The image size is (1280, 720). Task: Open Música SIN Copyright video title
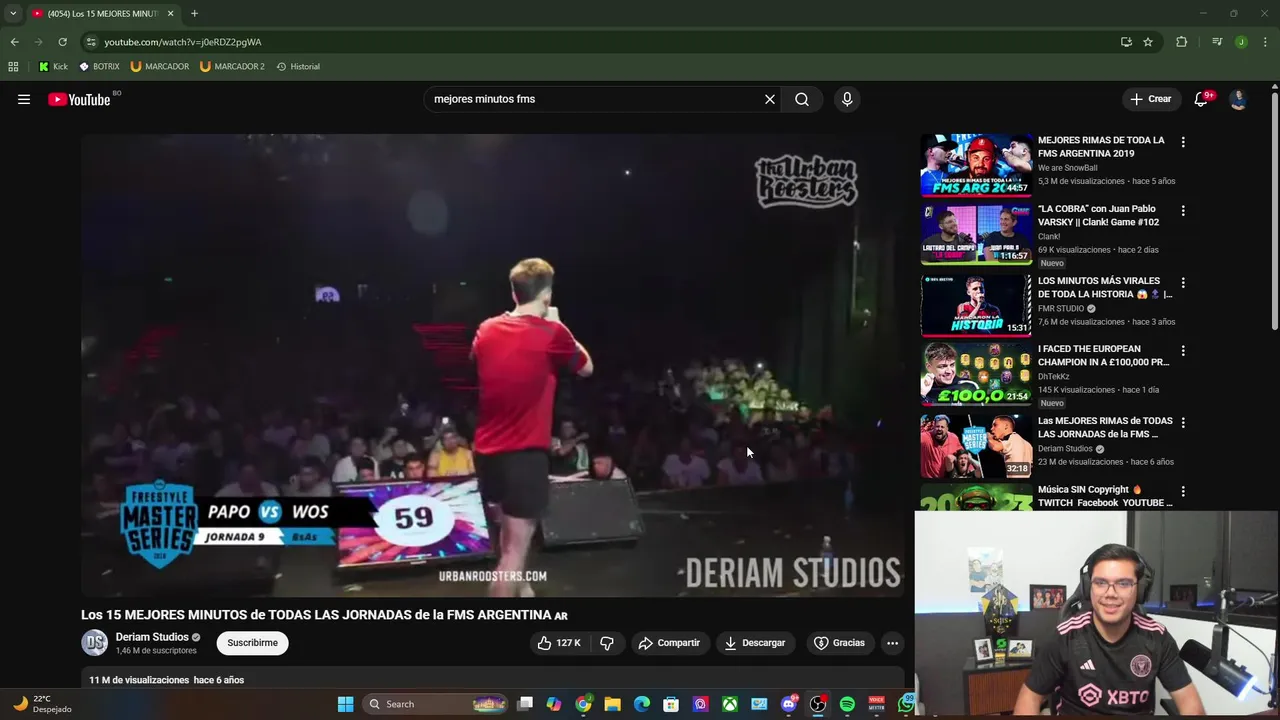point(1105,496)
